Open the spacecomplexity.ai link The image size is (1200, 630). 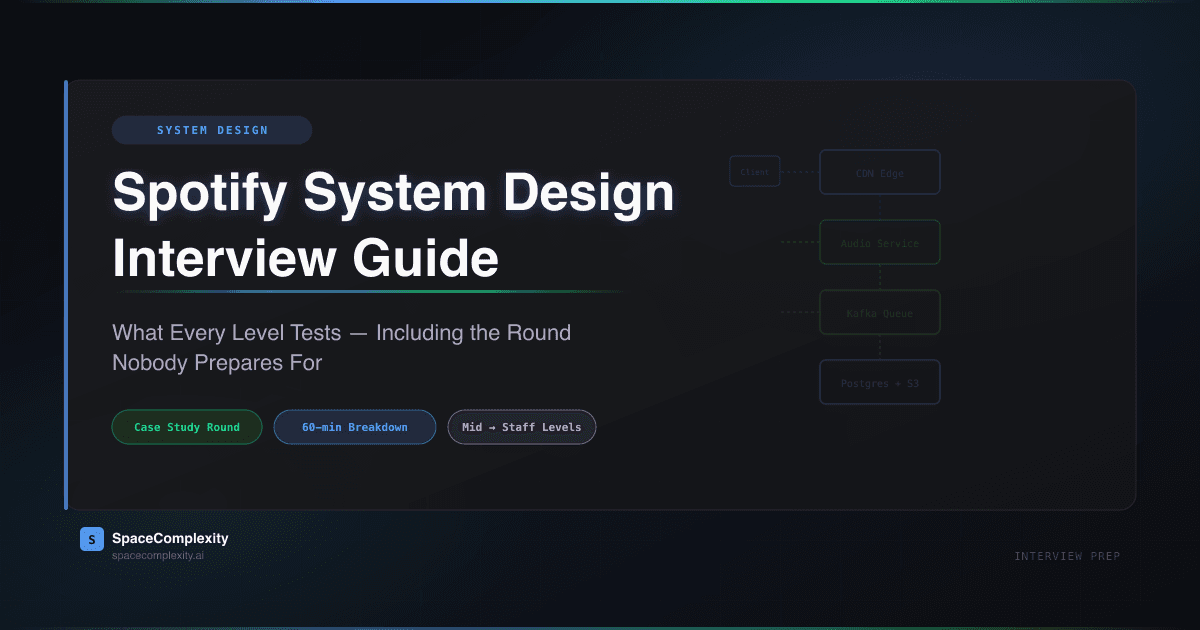[158, 555]
